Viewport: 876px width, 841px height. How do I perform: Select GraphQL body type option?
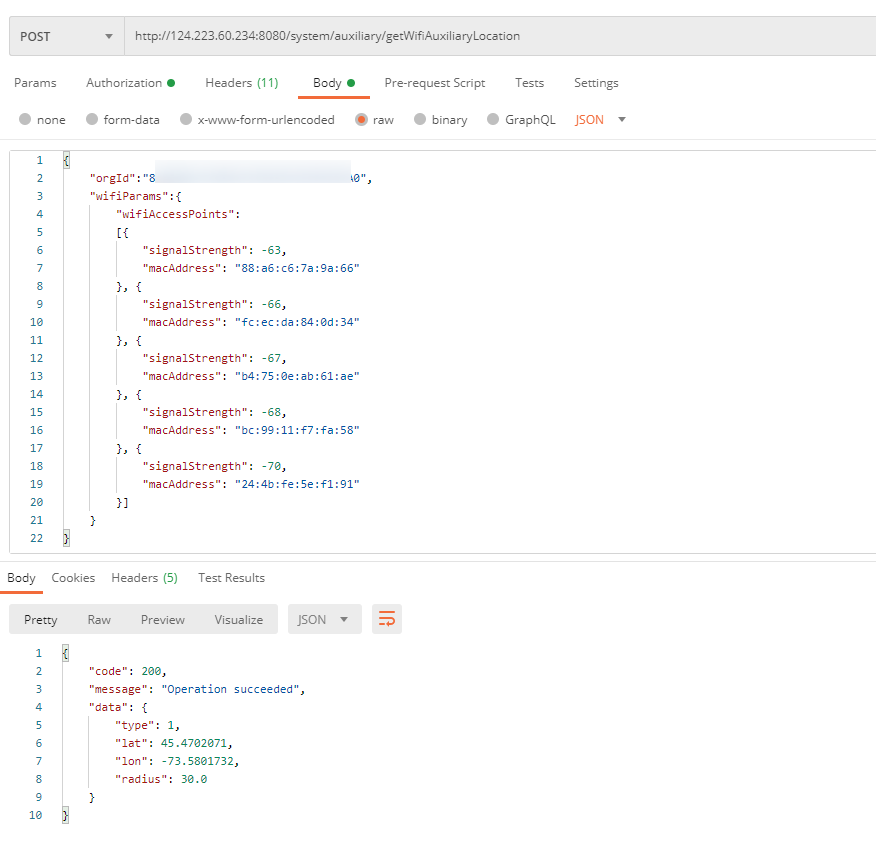(x=493, y=120)
